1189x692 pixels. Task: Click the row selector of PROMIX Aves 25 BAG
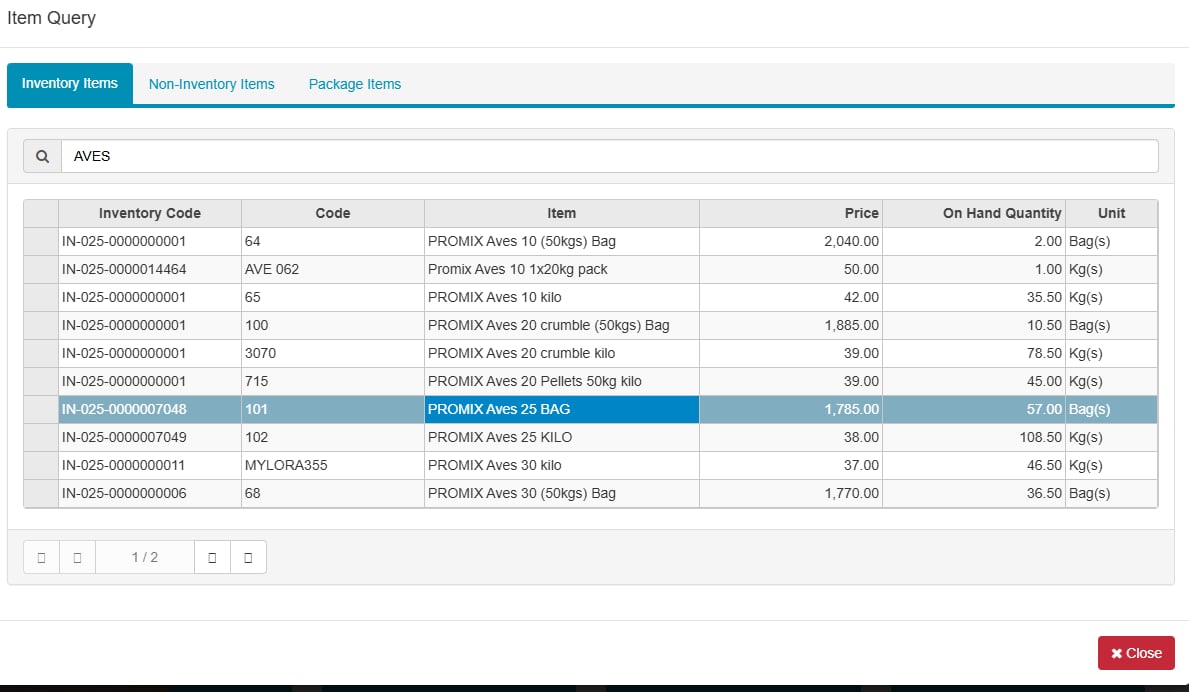pyautogui.click(x=41, y=409)
